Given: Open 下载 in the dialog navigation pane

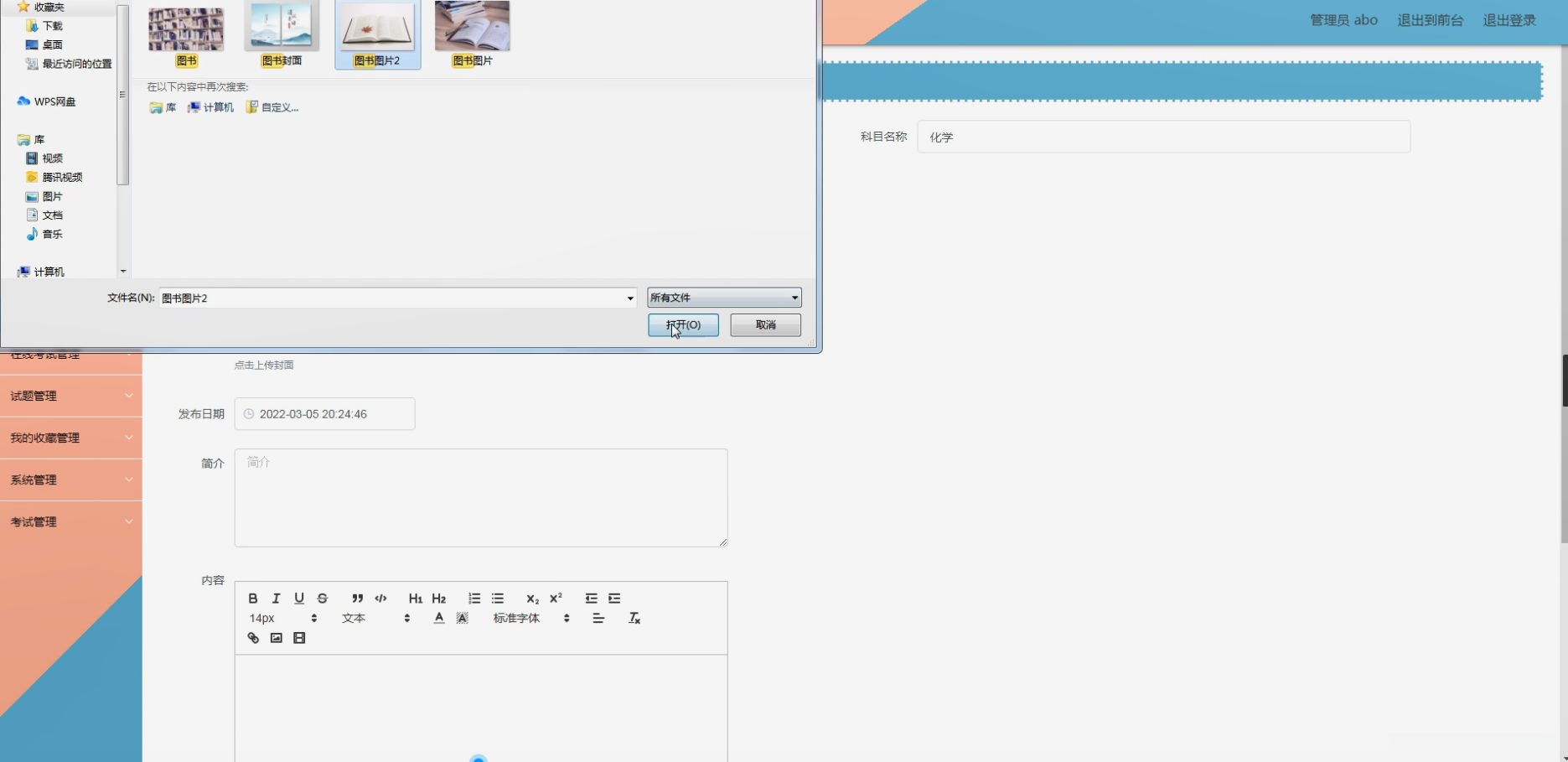Looking at the screenshot, I should click(x=44, y=26).
